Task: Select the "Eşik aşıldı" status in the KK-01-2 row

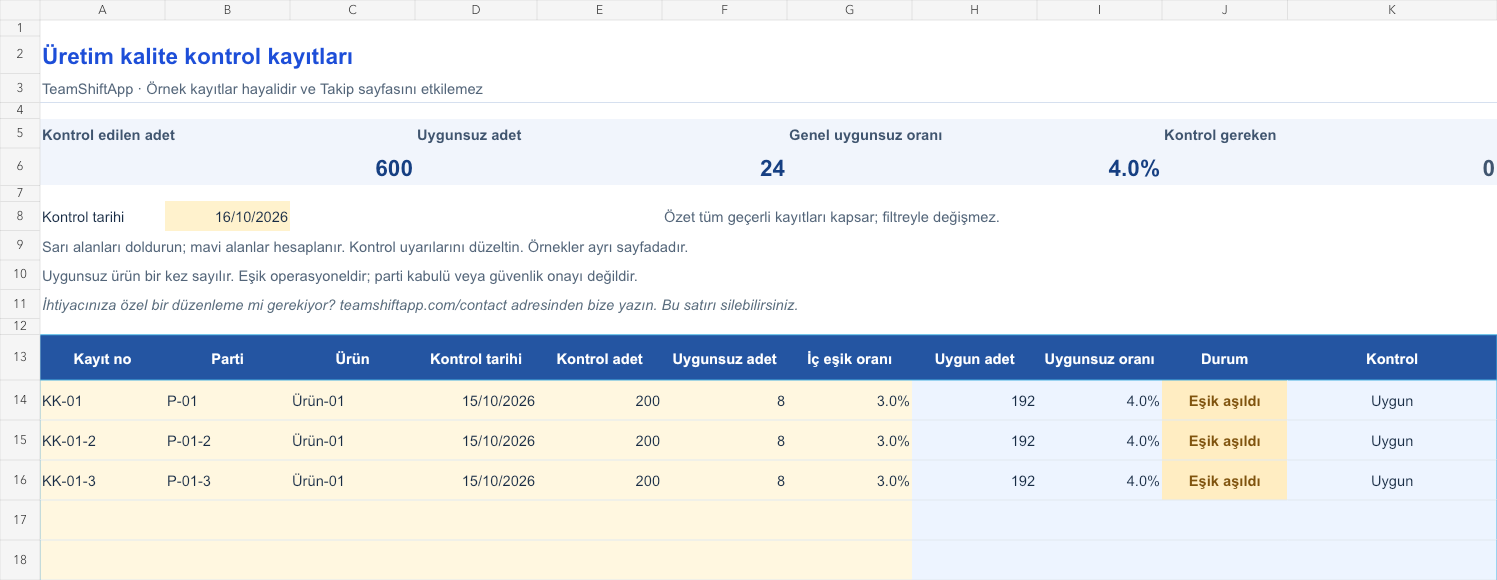Action: pyautogui.click(x=1224, y=441)
